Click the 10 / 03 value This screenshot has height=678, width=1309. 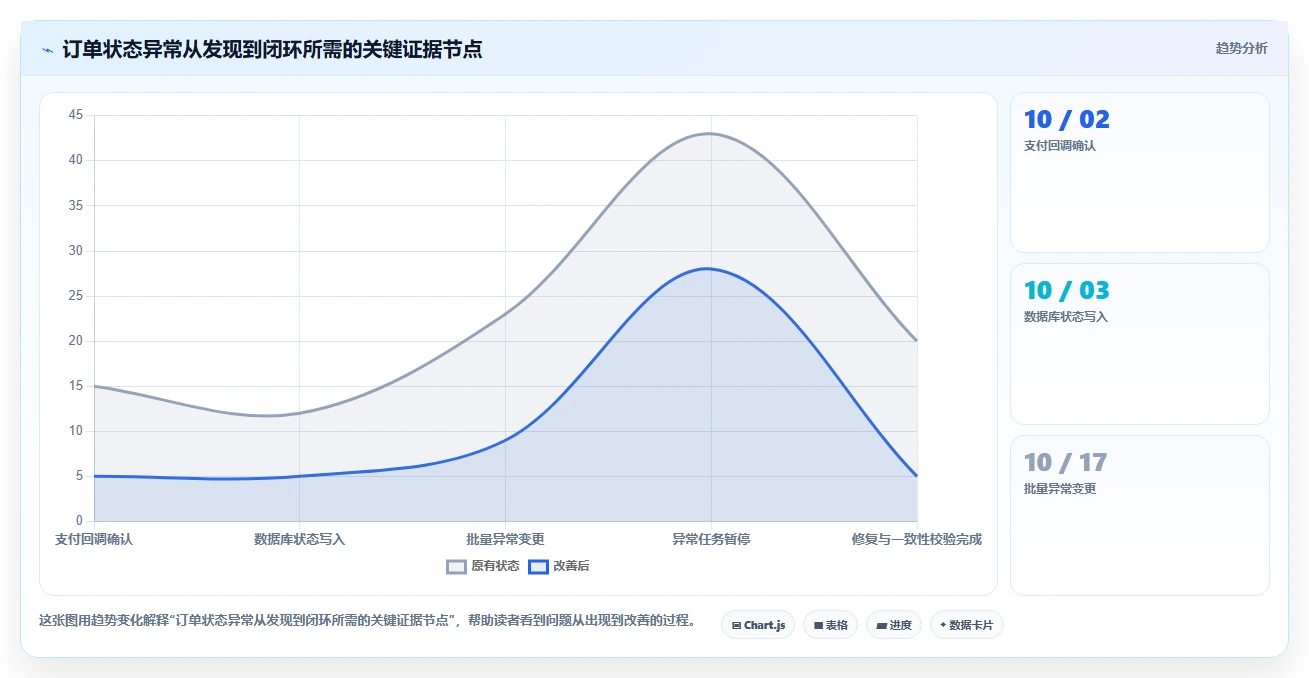click(1066, 291)
